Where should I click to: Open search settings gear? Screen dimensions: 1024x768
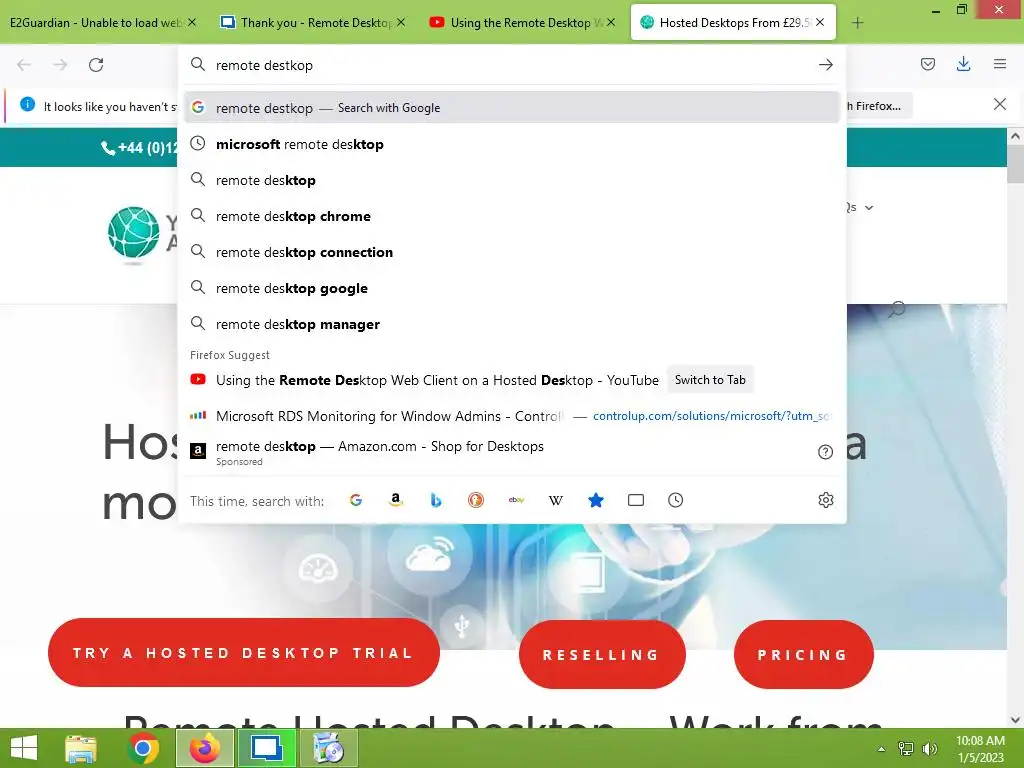click(825, 500)
